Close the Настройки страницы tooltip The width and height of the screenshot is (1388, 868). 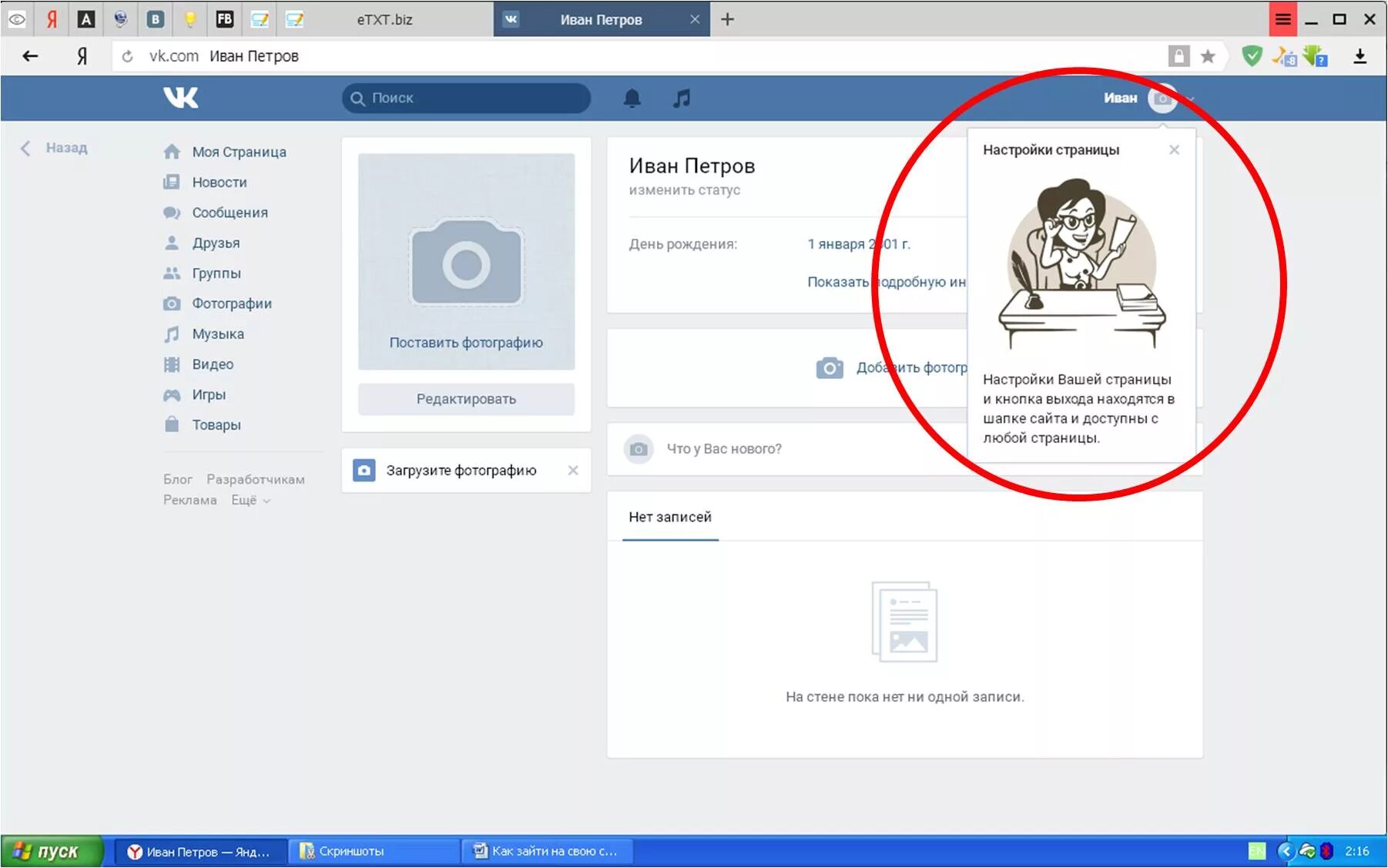(x=1174, y=149)
